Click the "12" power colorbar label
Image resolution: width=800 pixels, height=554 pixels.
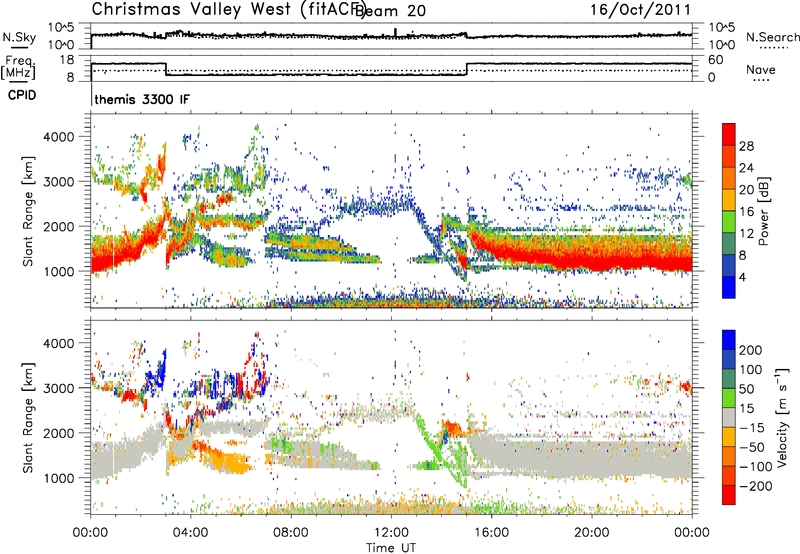746,234
